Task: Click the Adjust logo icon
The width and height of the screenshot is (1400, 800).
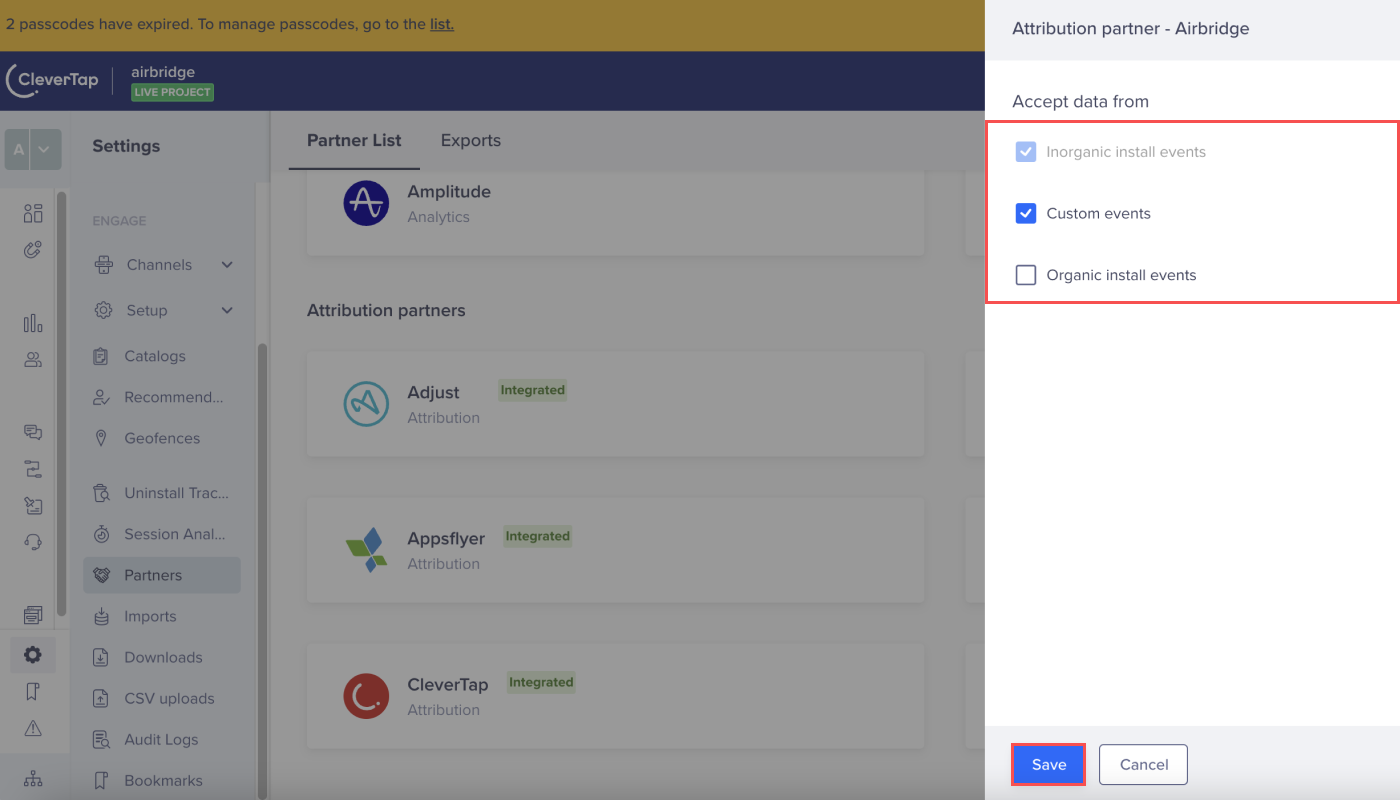Action: pyautogui.click(x=366, y=404)
